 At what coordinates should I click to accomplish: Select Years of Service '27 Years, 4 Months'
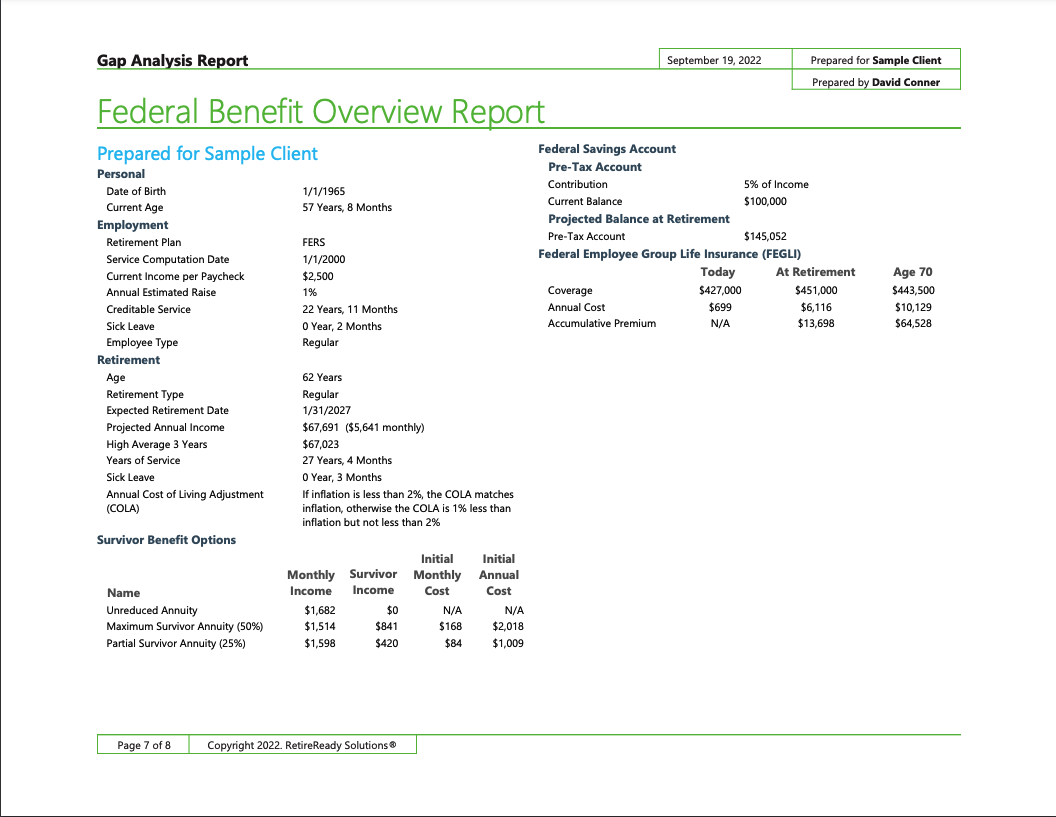point(347,461)
